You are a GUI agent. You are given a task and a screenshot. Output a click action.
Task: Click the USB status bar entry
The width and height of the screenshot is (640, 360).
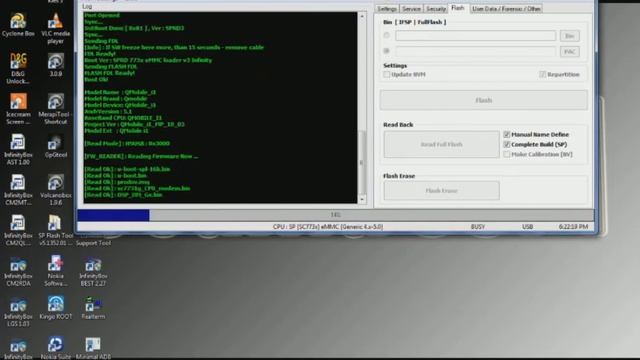coord(527,227)
